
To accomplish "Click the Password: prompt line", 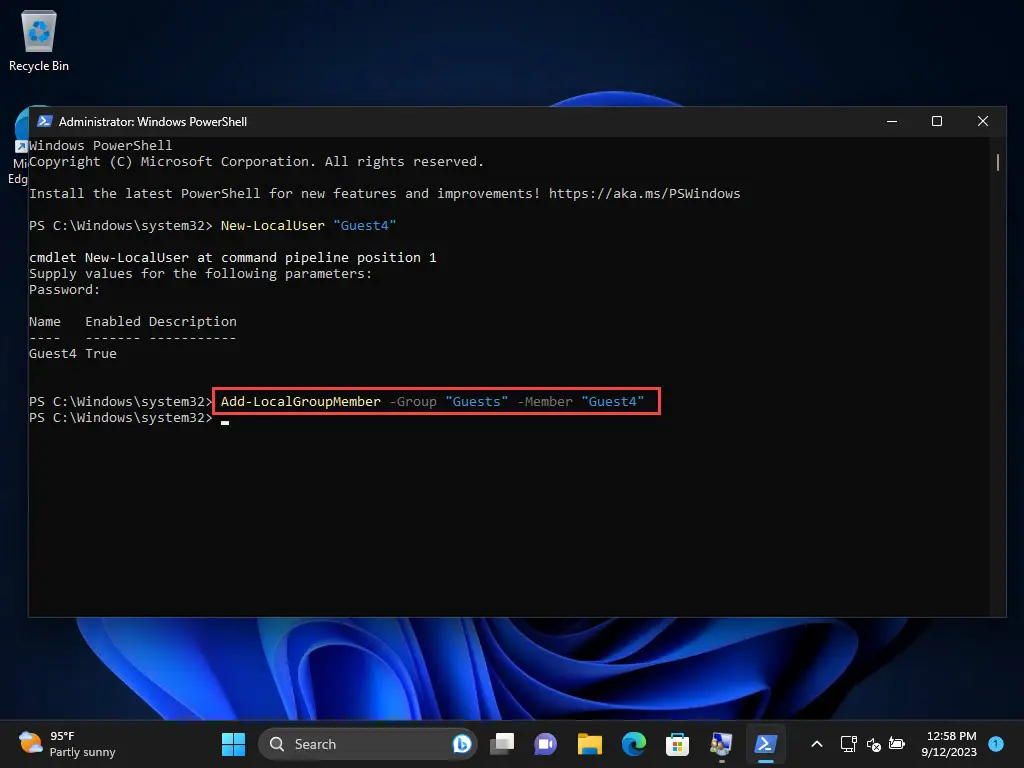I will pyautogui.click(x=65, y=289).
